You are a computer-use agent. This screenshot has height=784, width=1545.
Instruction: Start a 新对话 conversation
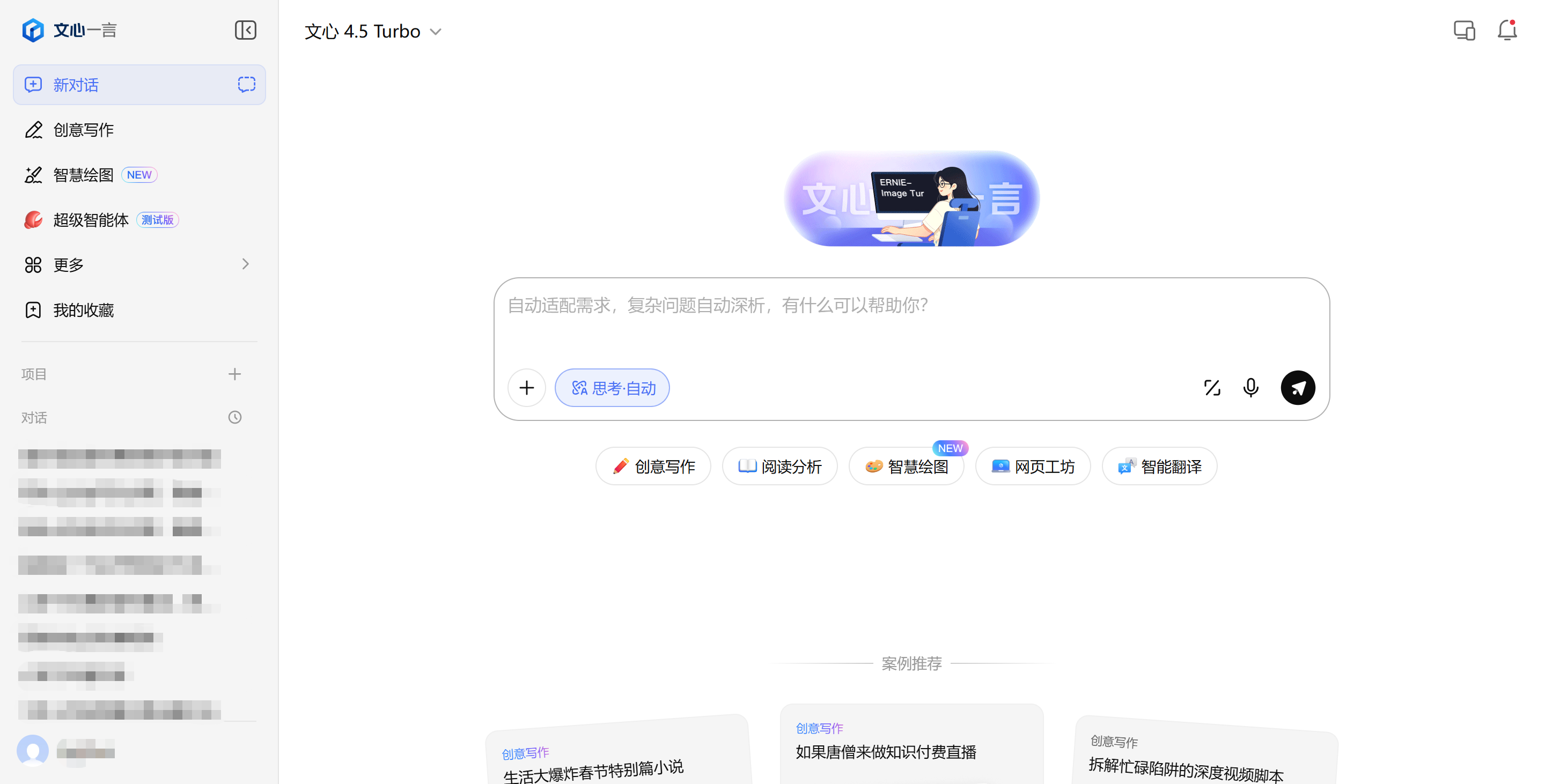click(139, 85)
